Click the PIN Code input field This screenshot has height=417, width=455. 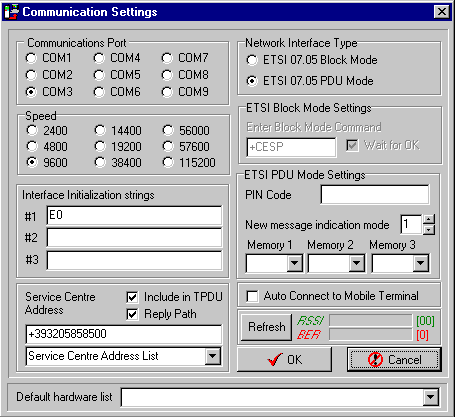tap(375, 195)
